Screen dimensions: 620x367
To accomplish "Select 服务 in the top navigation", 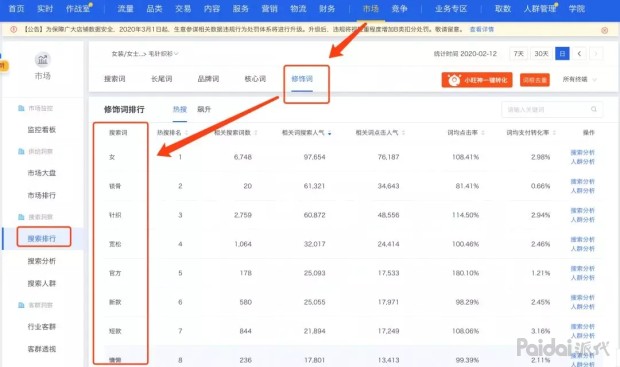I will 240,9.
